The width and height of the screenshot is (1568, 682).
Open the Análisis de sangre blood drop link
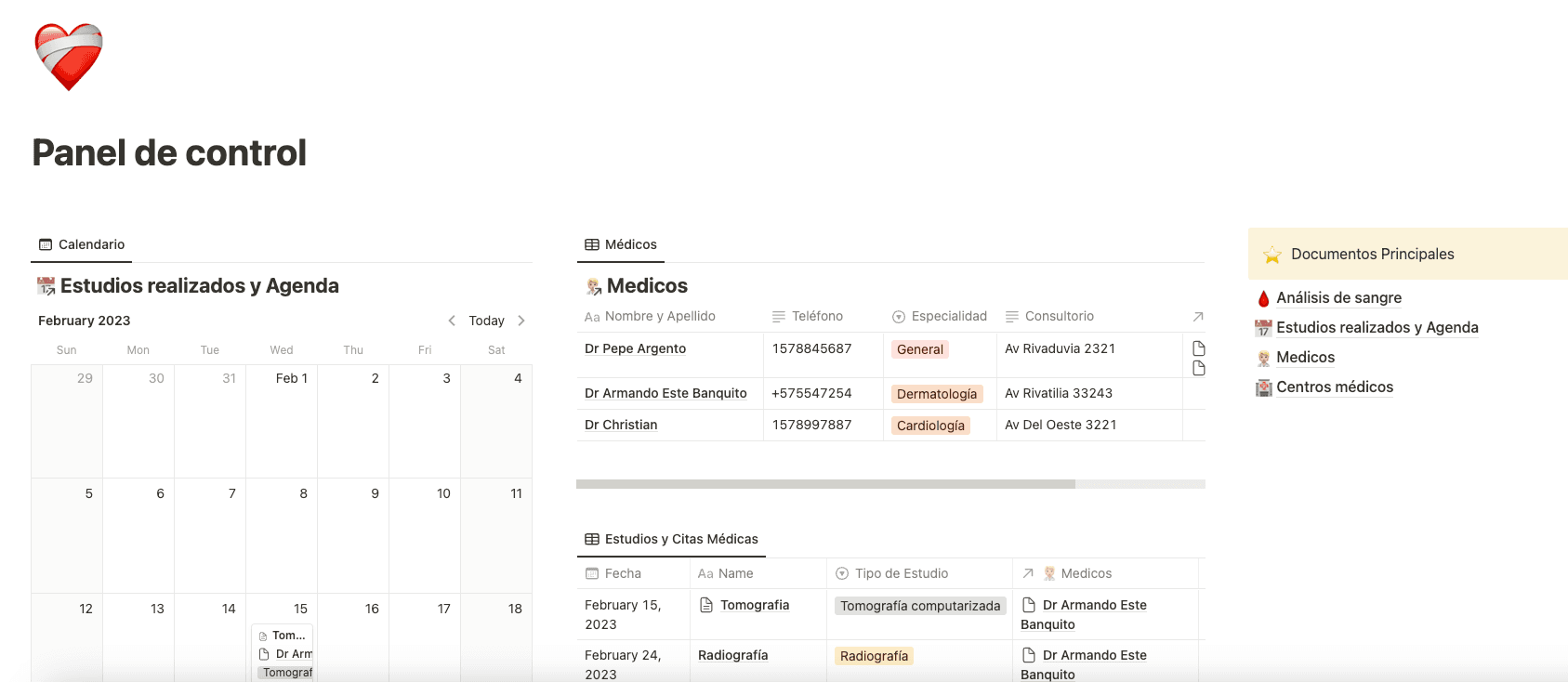1263,298
